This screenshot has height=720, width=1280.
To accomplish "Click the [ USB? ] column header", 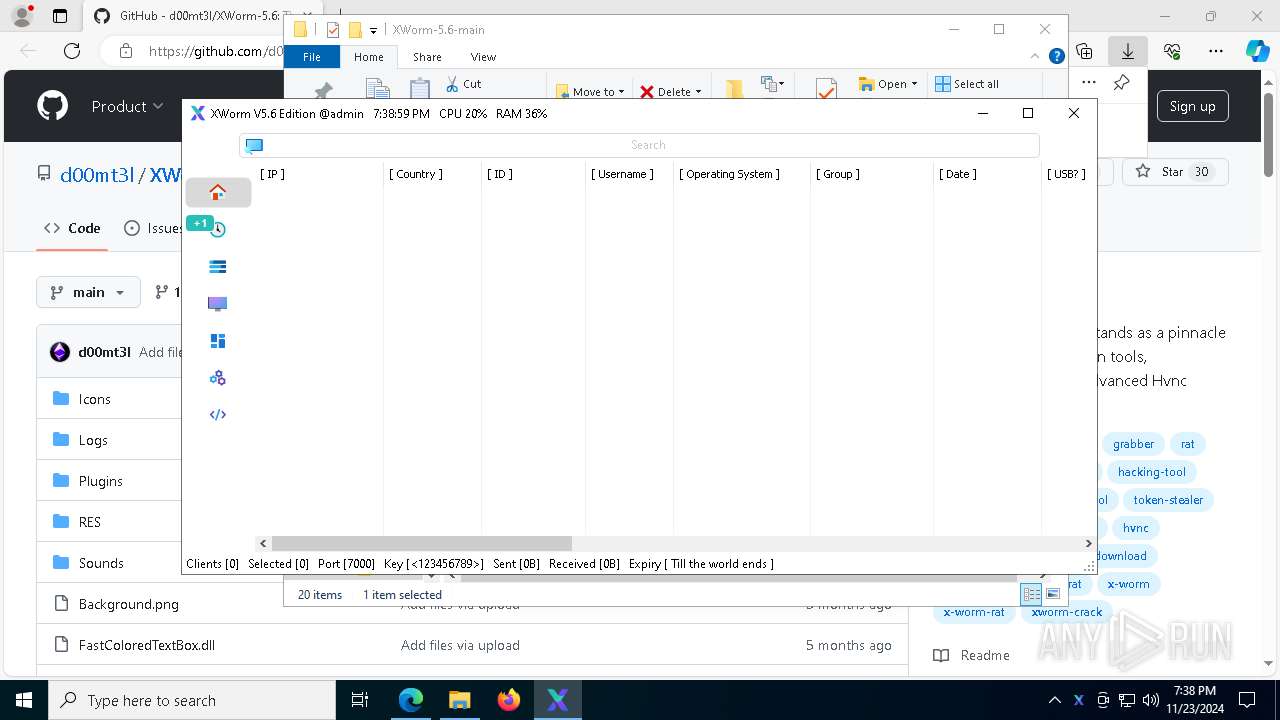I will tap(1067, 174).
